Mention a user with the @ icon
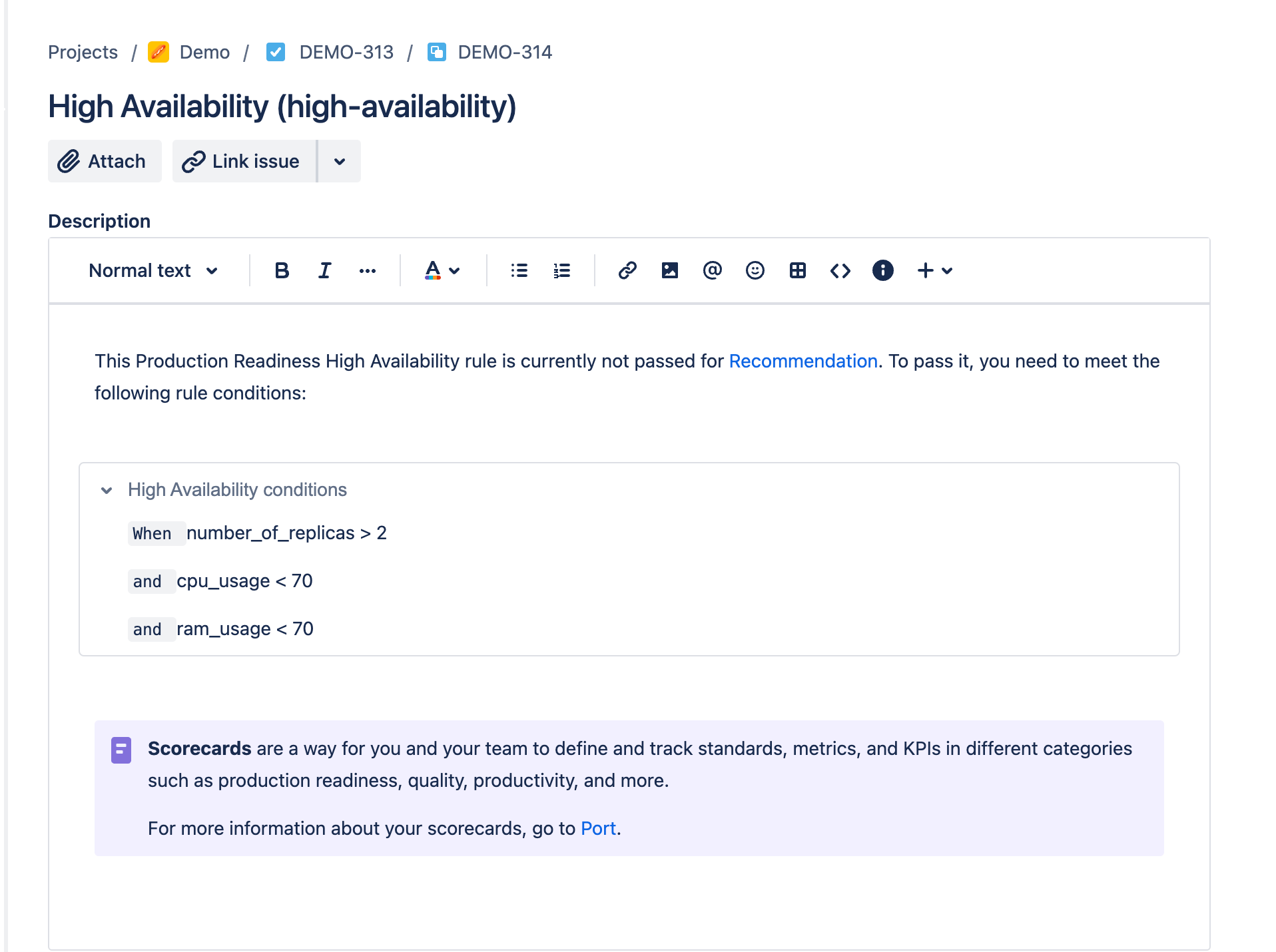 (x=712, y=270)
